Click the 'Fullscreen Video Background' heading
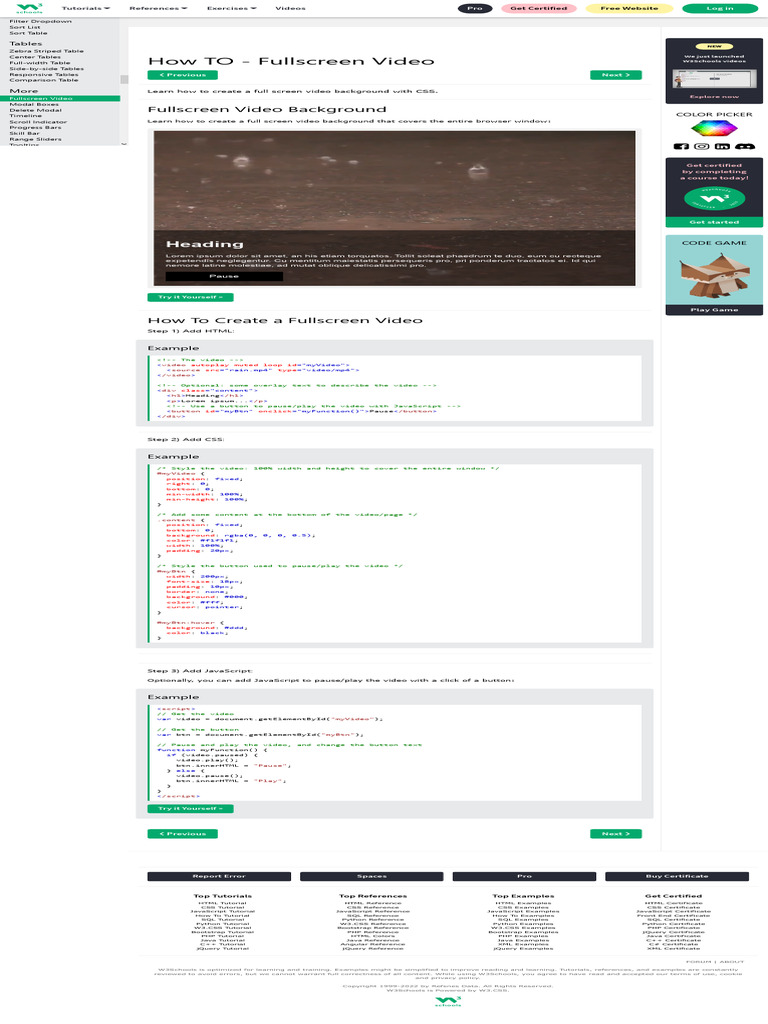The width and height of the screenshot is (768, 1024). coord(266,109)
